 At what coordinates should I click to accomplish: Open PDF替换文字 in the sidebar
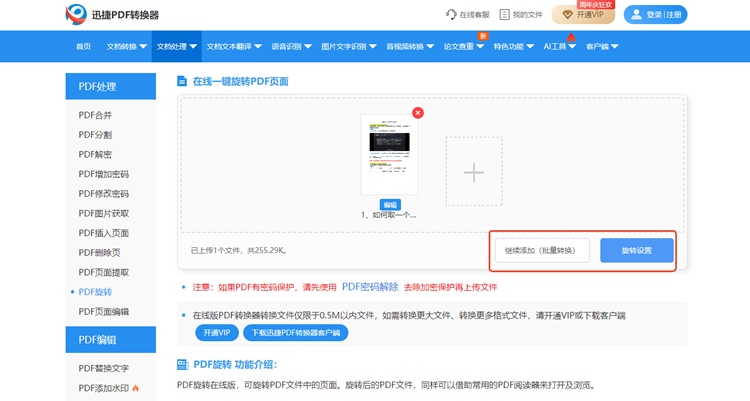104,368
